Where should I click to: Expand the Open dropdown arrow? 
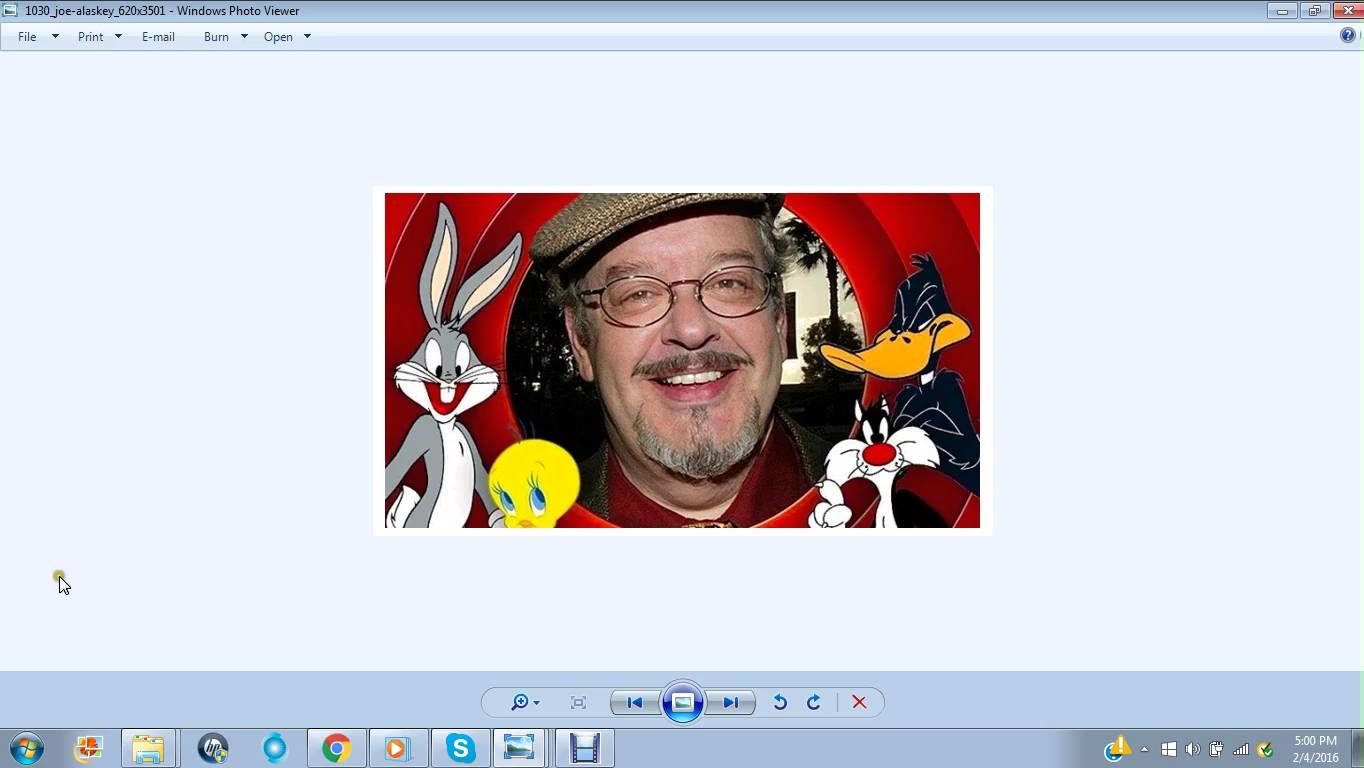pos(307,36)
